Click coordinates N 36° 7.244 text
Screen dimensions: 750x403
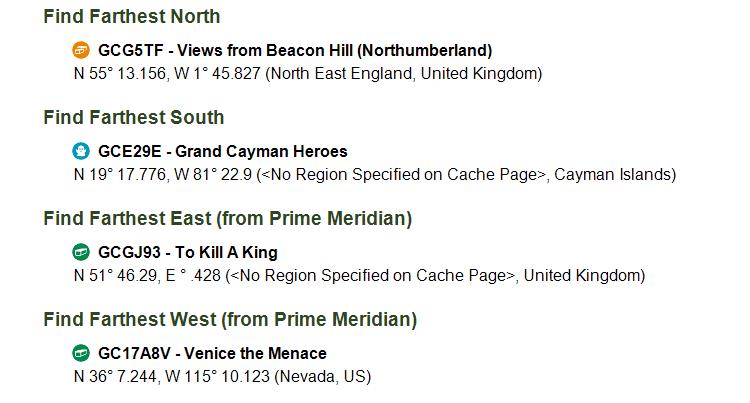point(115,377)
